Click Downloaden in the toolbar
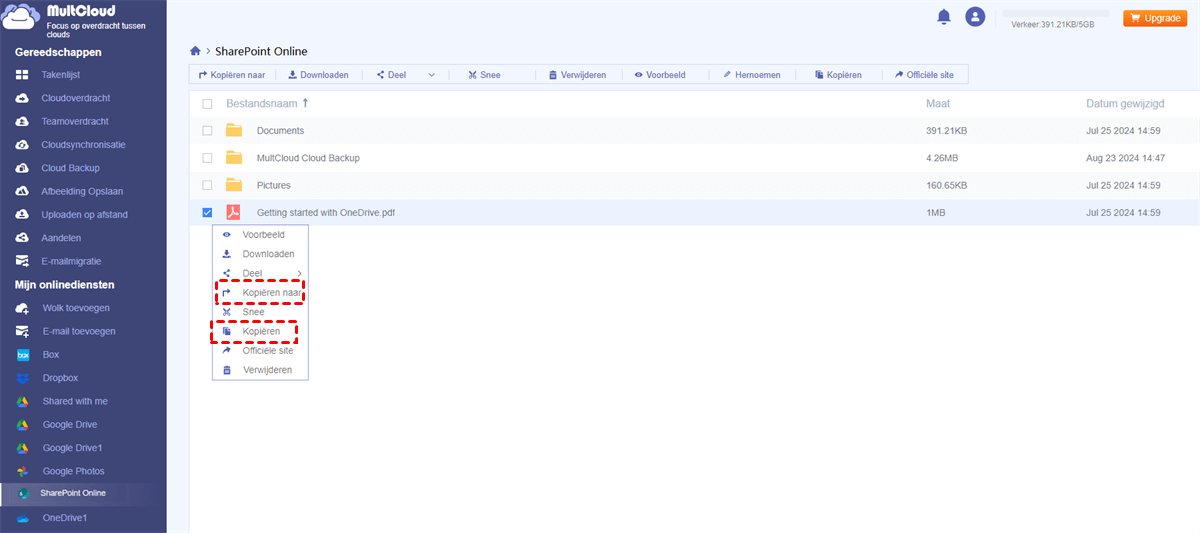Image resolution: width=1200 pixels, height=533 pixels. coord(318,75)
